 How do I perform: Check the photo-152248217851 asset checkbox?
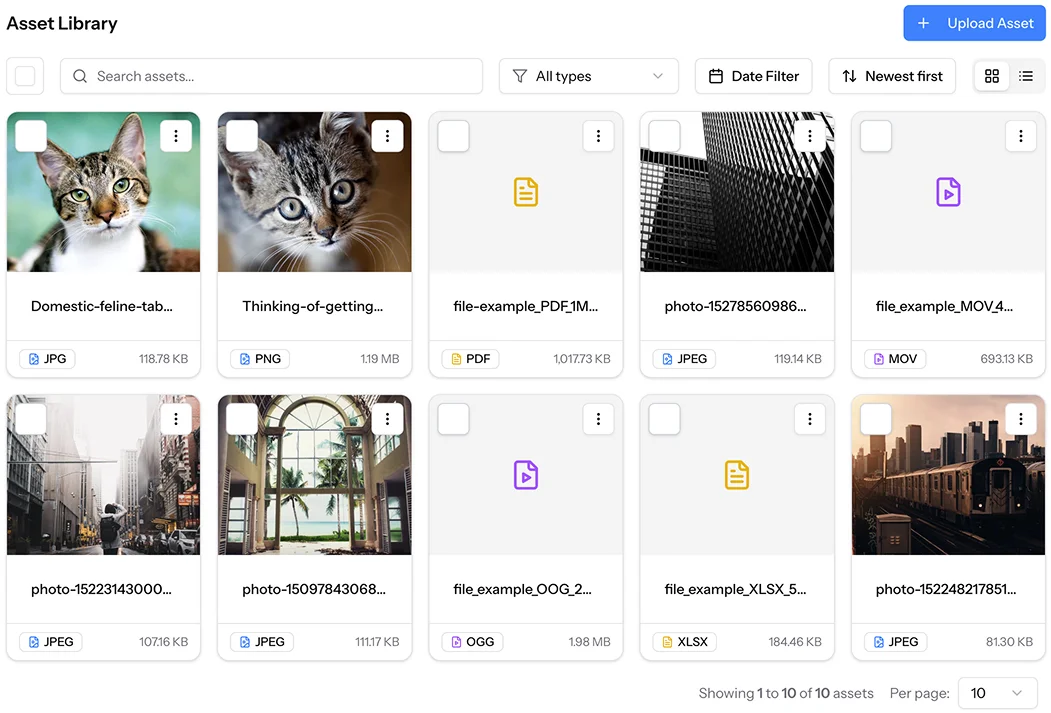point(876,419)
